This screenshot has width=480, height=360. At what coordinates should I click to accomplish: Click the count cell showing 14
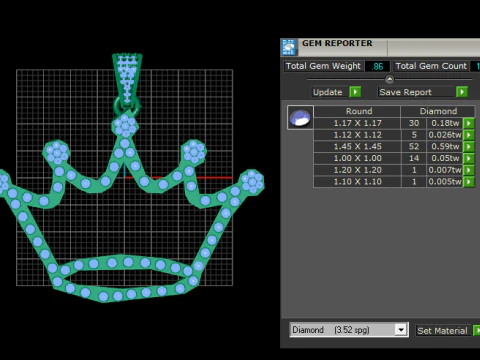[x=414, y=158]
